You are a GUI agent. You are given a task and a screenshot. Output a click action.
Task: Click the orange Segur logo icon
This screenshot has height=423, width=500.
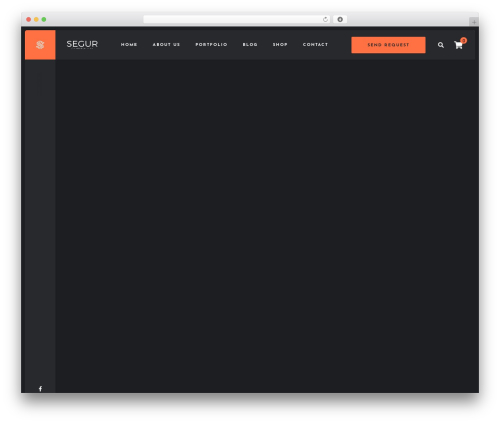click(x=40, y=45)
